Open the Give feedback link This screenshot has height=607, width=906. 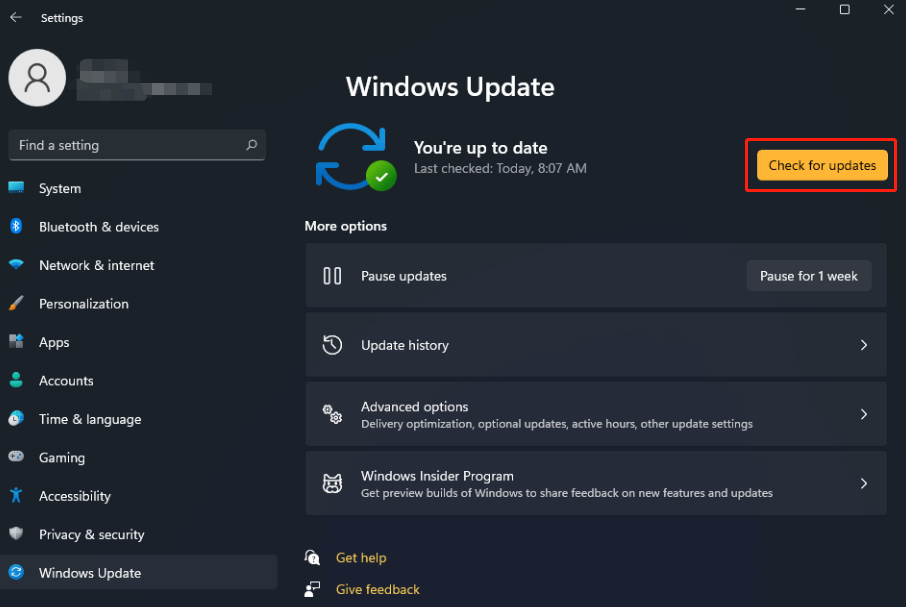[x=378, y=589]
